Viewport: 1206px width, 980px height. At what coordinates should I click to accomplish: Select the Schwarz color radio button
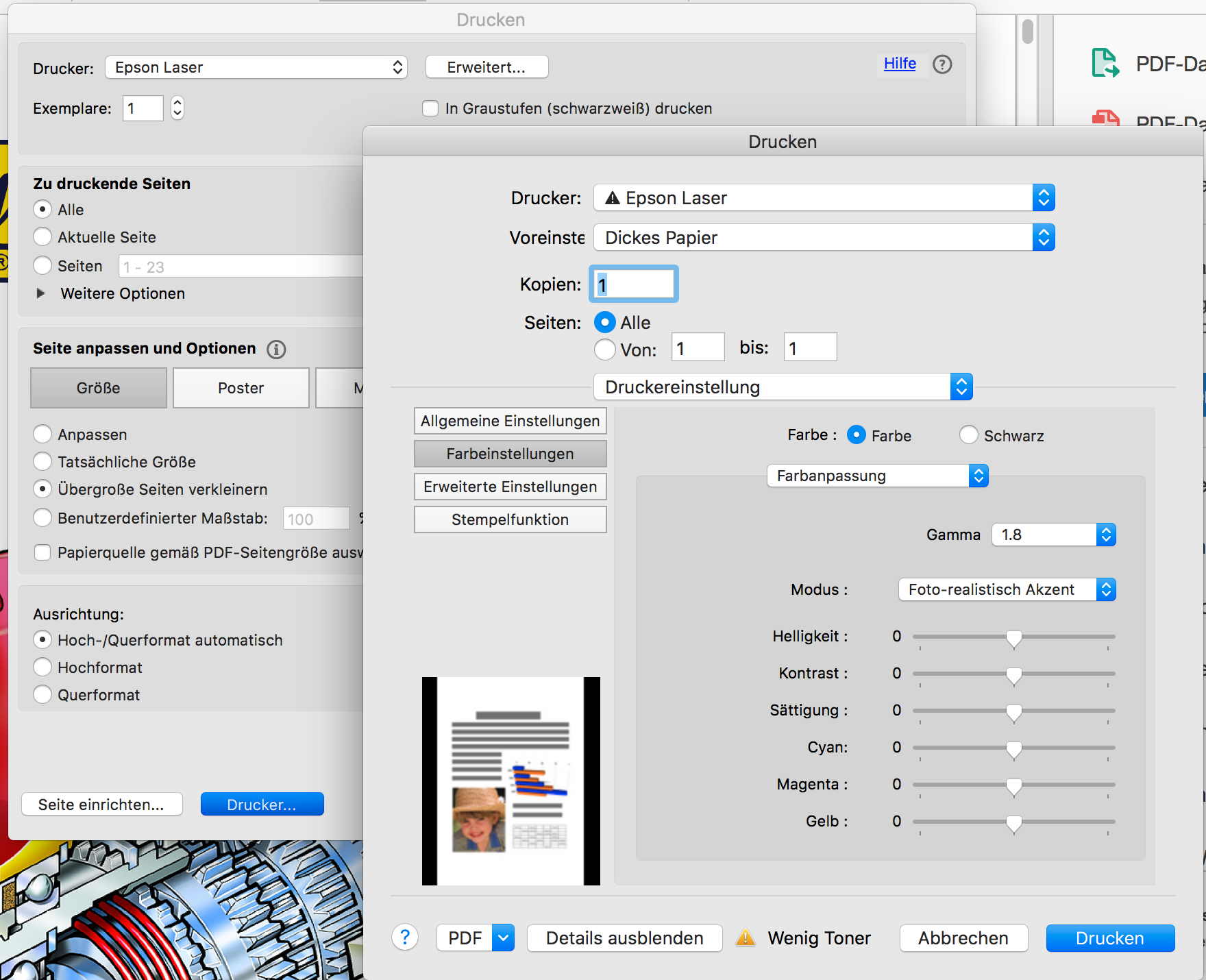point(968,435)
